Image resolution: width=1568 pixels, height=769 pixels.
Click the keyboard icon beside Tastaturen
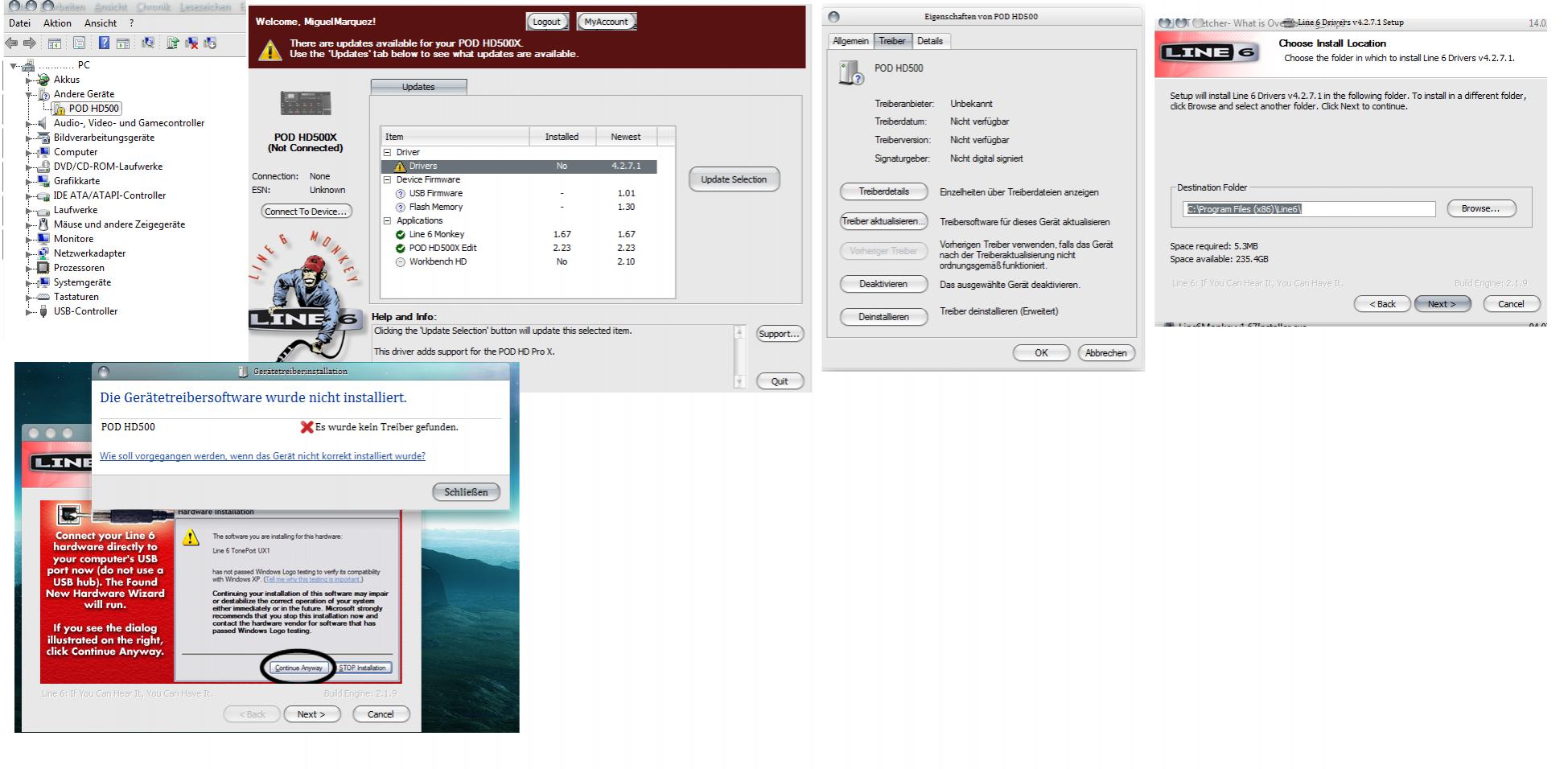click(43, 297)
